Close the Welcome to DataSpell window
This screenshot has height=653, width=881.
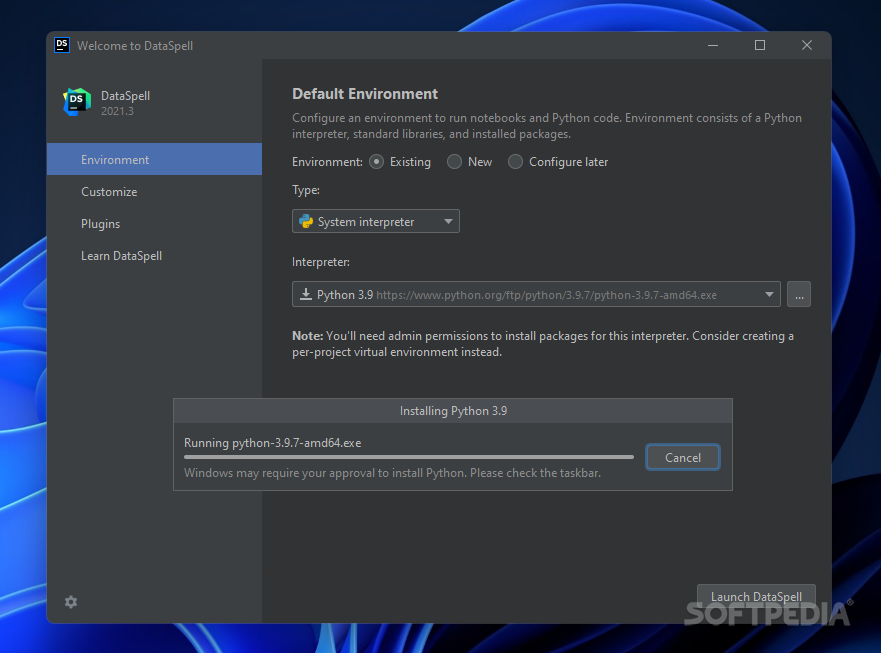(x=807, y=46)
